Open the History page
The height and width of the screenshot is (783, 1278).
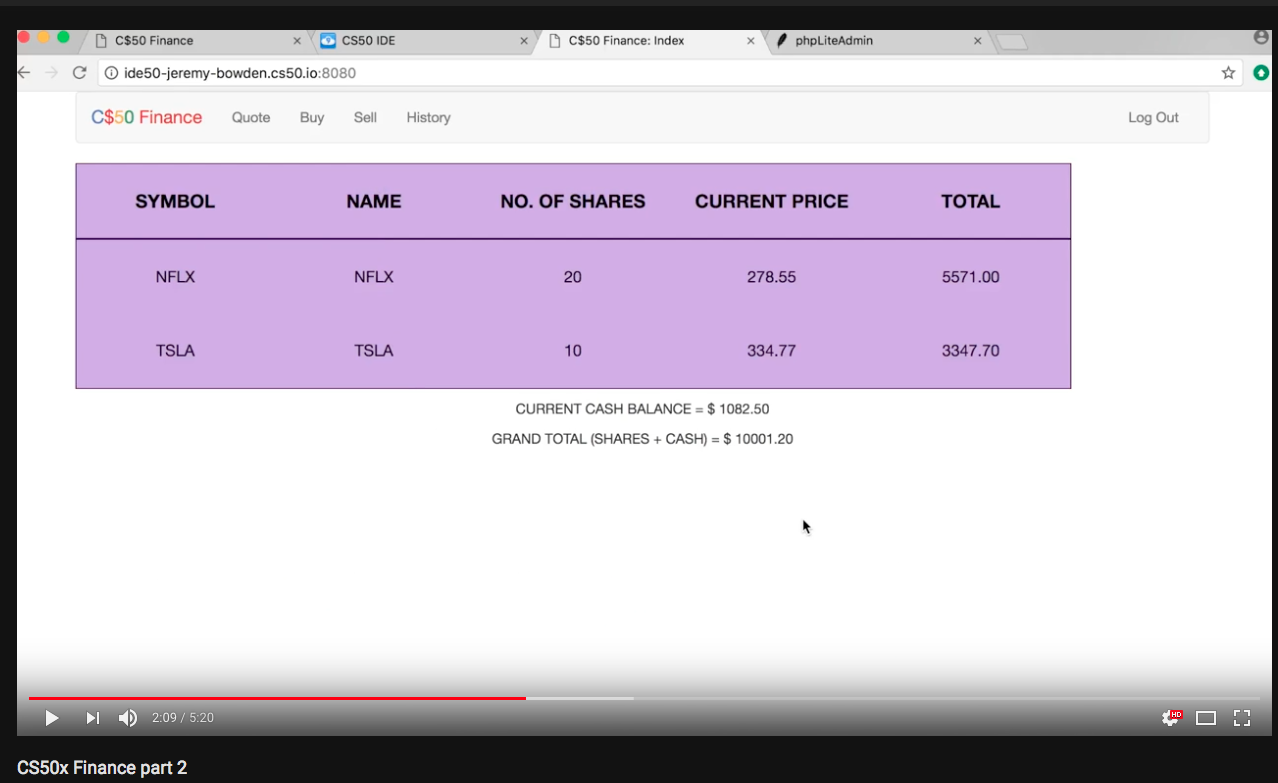click(428, 117)
